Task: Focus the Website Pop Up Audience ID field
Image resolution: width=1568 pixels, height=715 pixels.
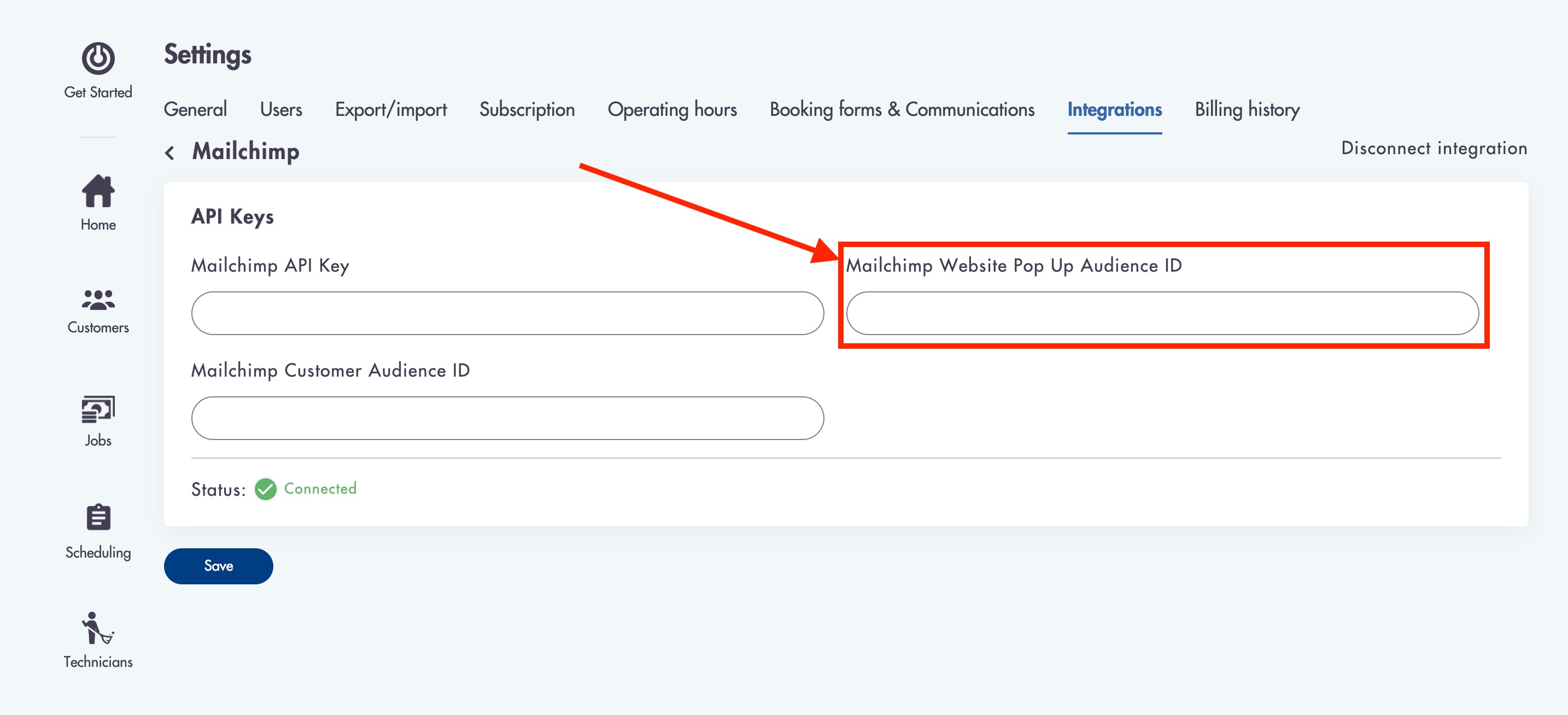Action: pyautogui.click(x=1163, y=313)
